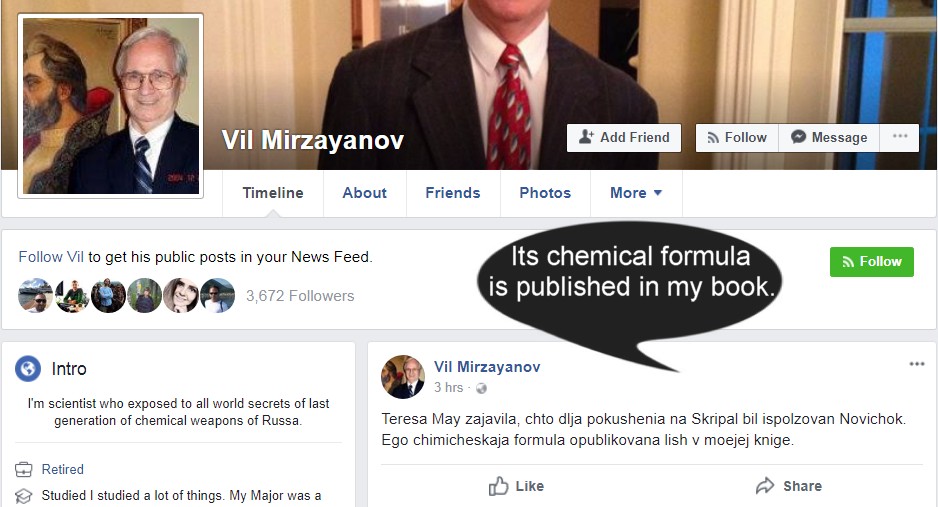Click the Follow Vil link

tap(51, 257)
